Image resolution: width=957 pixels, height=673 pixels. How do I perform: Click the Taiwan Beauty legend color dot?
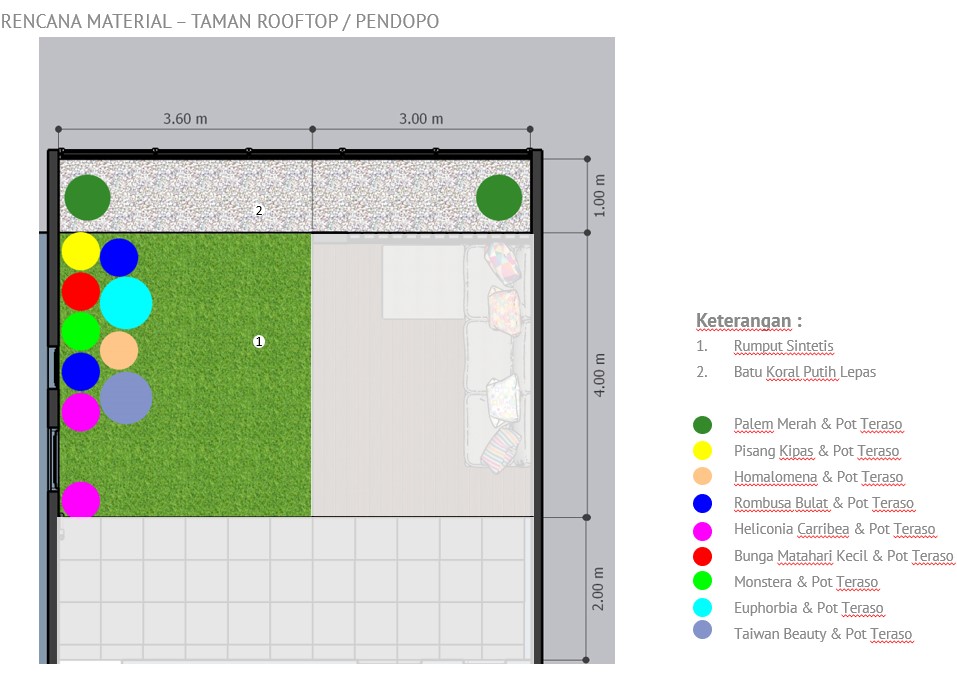point(703,632)
